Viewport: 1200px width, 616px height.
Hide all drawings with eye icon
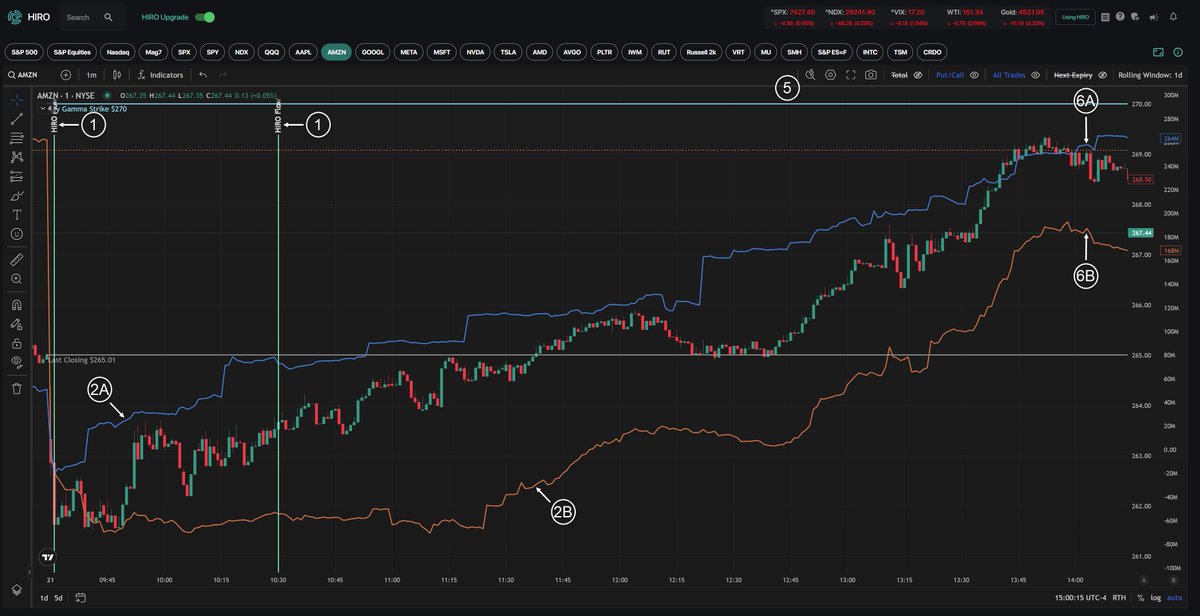[x=17, y=361]
